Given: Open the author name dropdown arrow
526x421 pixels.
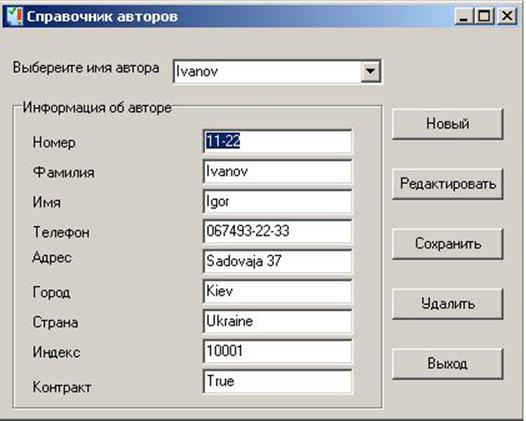Looking at the screenshot, I should click(370, 71).
